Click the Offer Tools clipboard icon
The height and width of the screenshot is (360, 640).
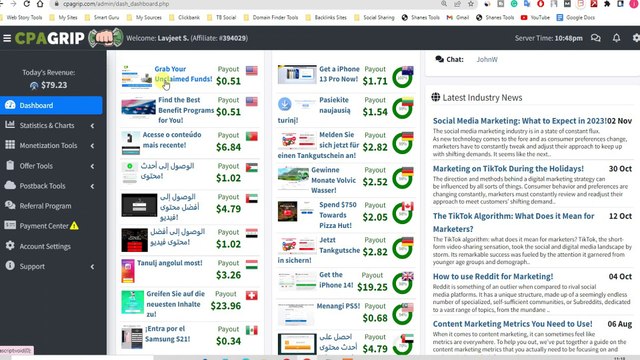click(10, 165)
